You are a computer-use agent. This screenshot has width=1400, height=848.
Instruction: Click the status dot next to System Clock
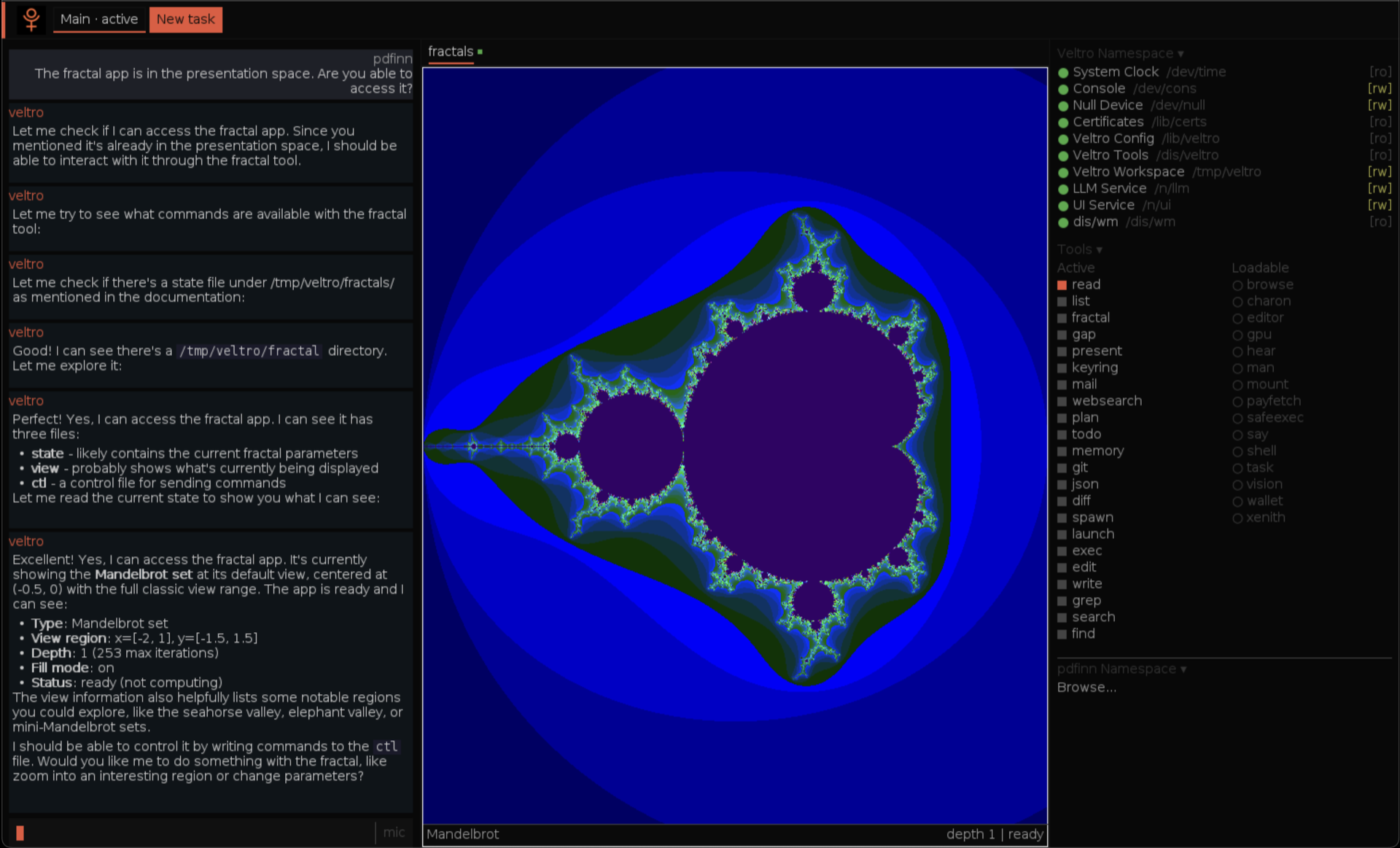pyautogui.click(x=1062, y=71)
